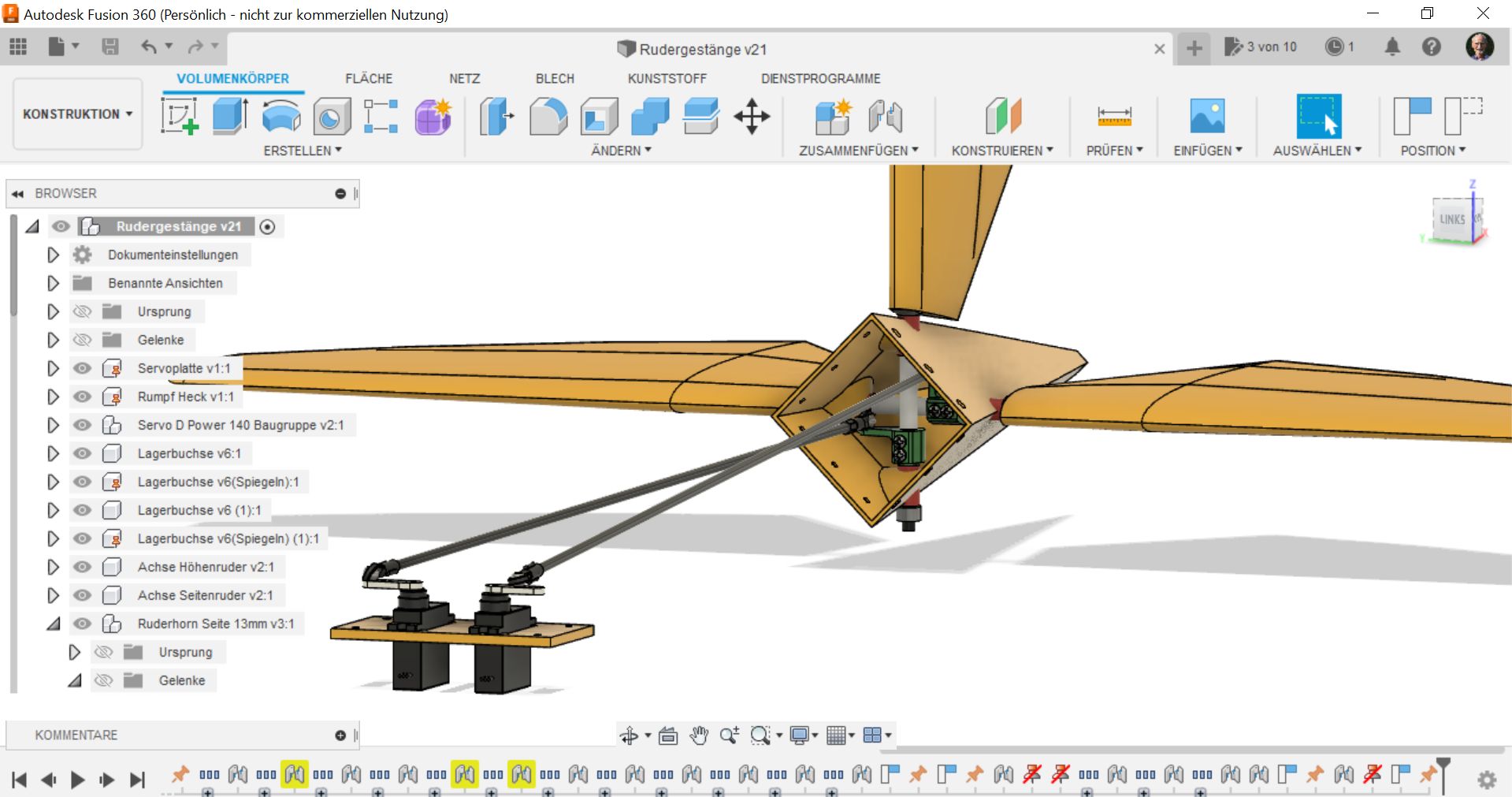Open the data panel grid icon
Viewport: 1512px width, 797px height.
click(18, 47)
